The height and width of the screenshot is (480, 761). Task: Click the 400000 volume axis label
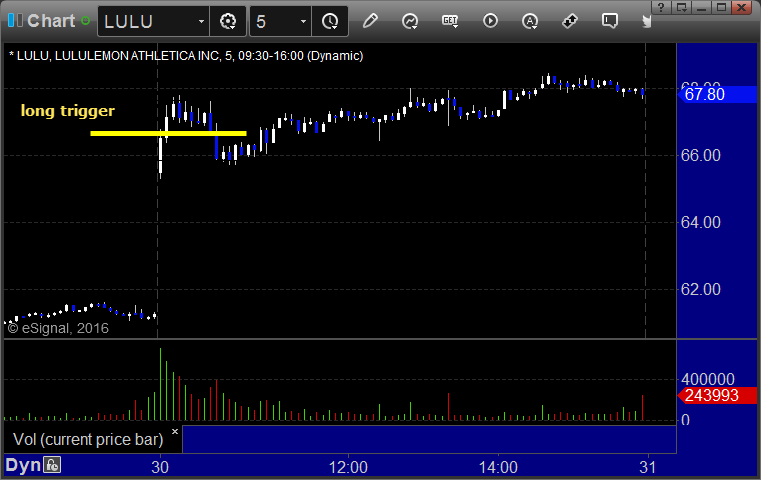[708, 379]
